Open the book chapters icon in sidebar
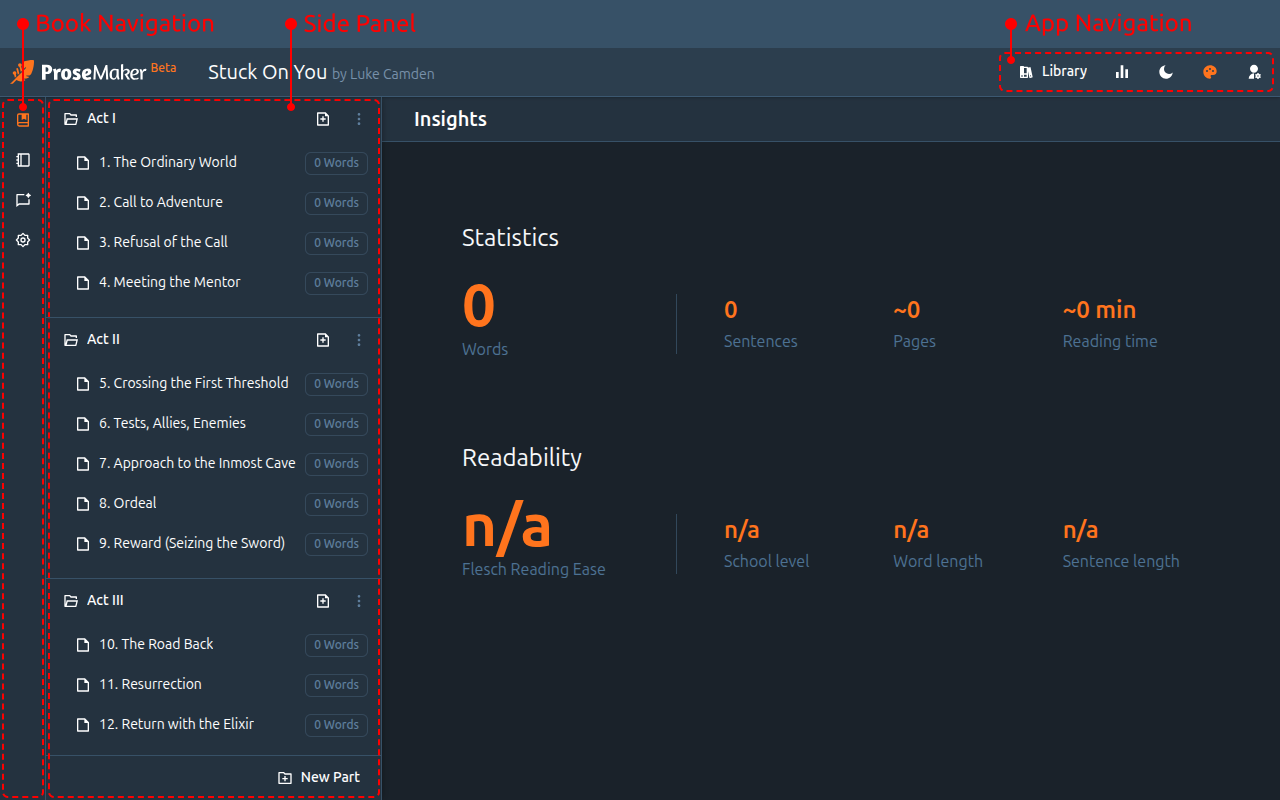 click(23, 120)
